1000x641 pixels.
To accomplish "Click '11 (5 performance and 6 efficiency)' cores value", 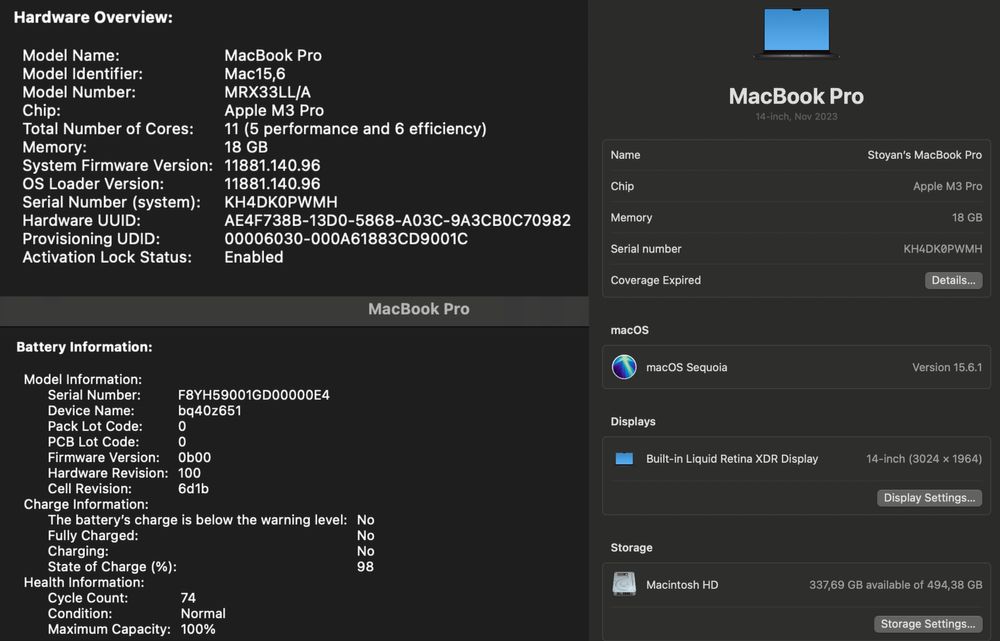I will click(355, 129).
